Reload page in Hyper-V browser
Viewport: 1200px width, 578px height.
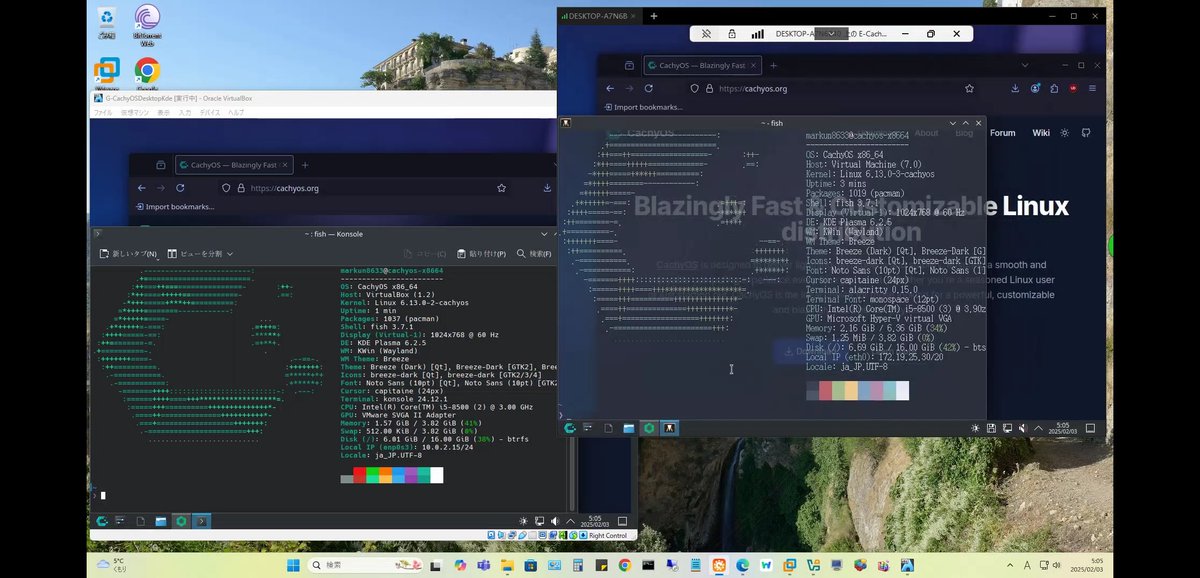coord(650,88)
